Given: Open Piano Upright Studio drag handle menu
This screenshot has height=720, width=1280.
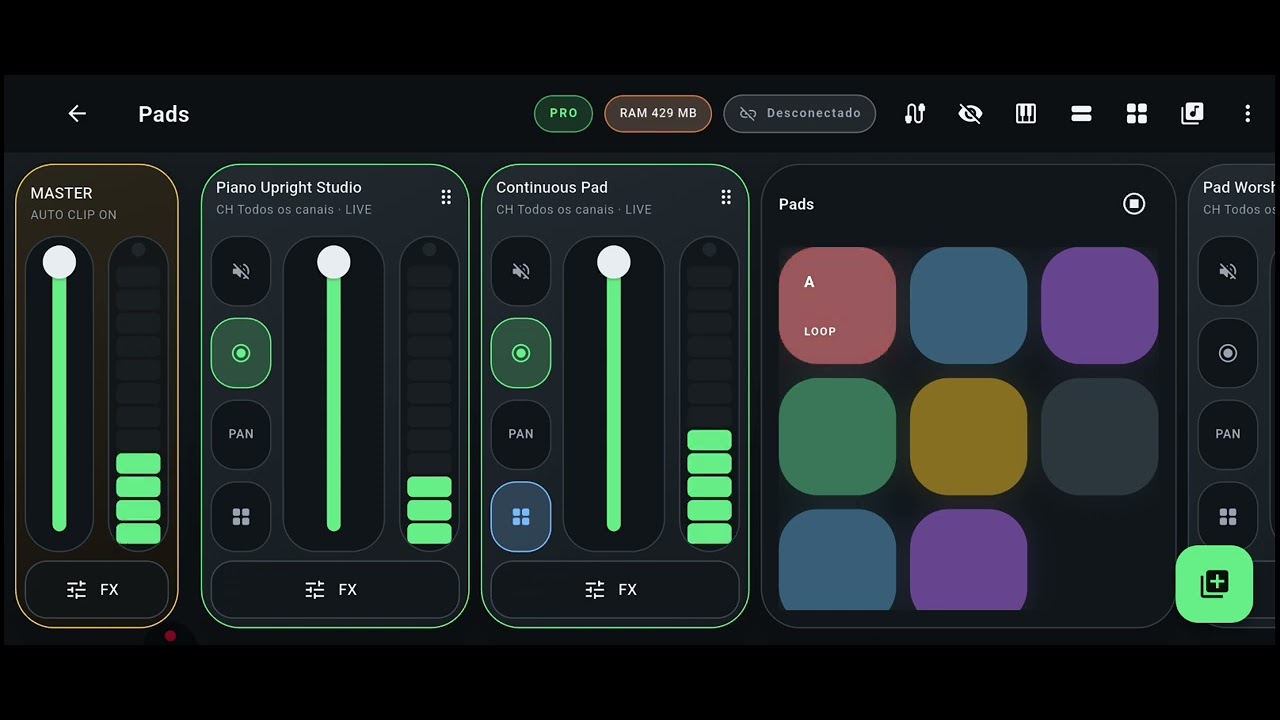Looking at the screenshot, I should [446, 197].
